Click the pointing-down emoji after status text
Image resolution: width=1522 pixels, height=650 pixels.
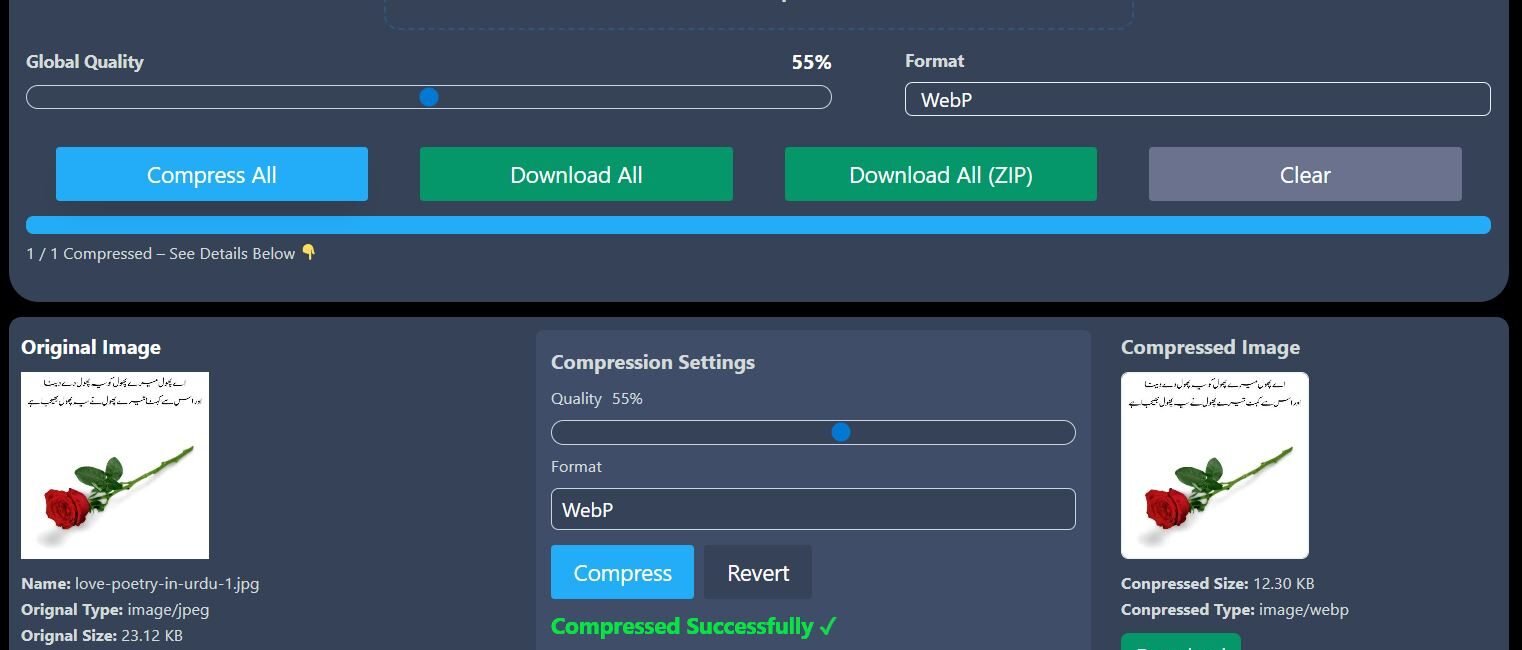[309, 253]
